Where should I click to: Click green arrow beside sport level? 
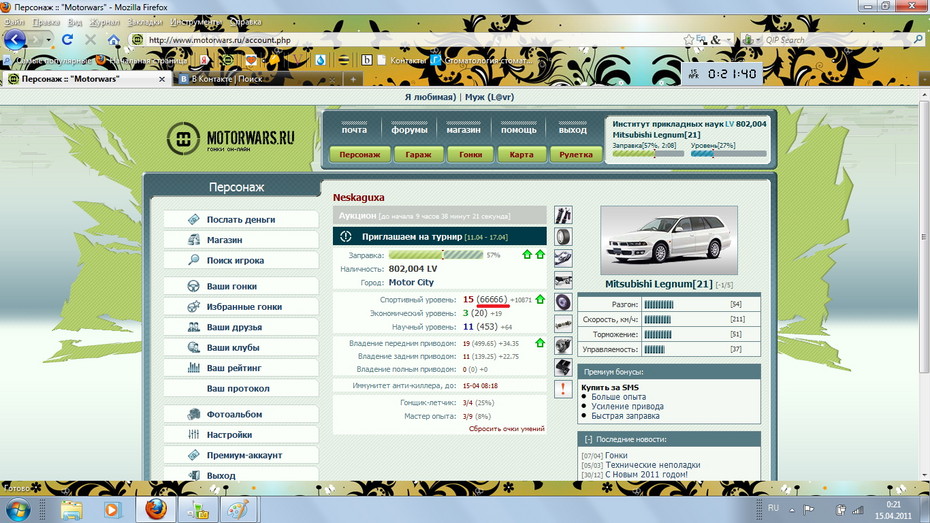[x=540, y=299]
